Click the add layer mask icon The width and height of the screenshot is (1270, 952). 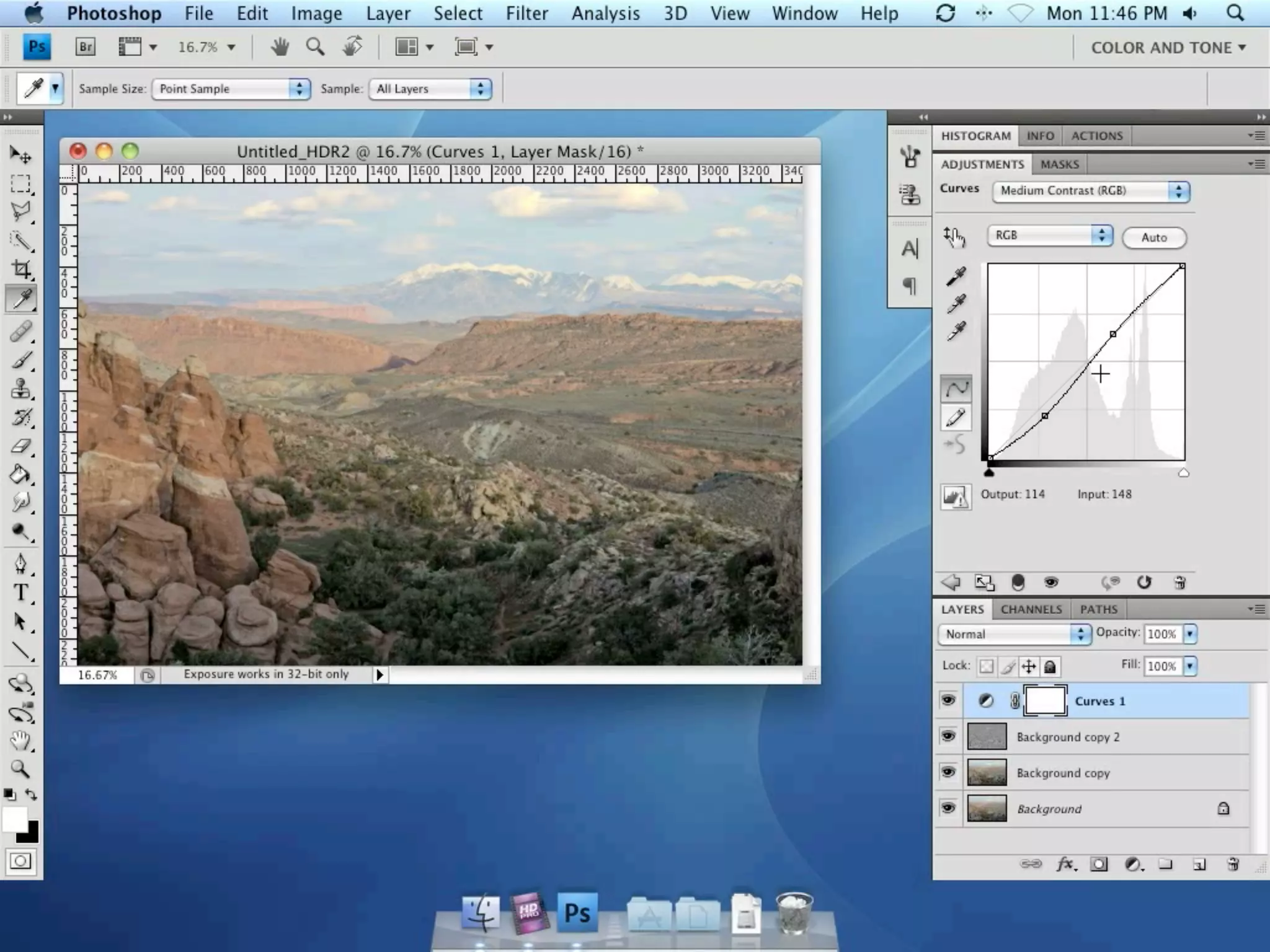[x=1099, y=865]
